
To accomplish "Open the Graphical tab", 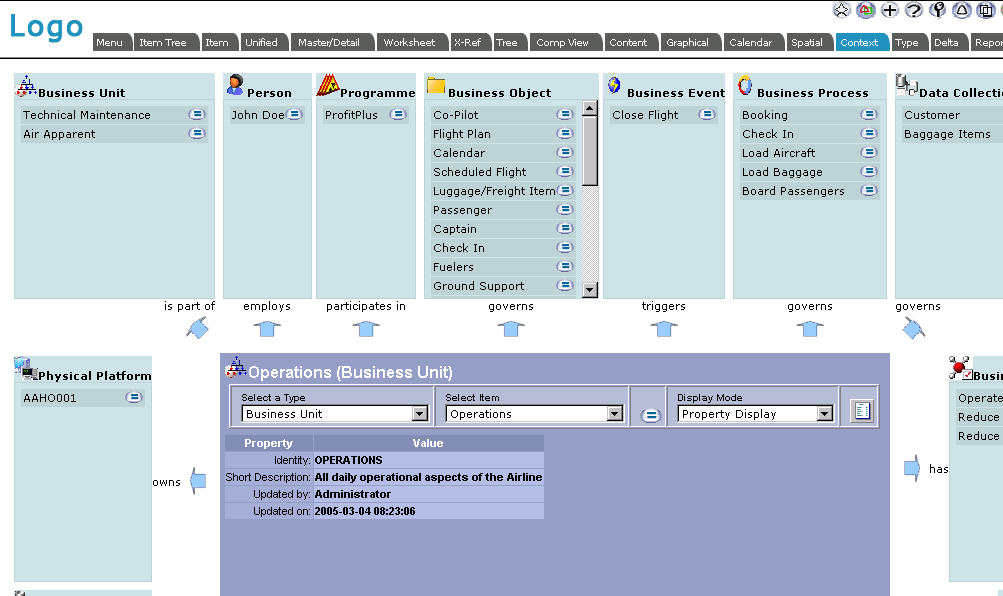I will click(x=687, y=43).
